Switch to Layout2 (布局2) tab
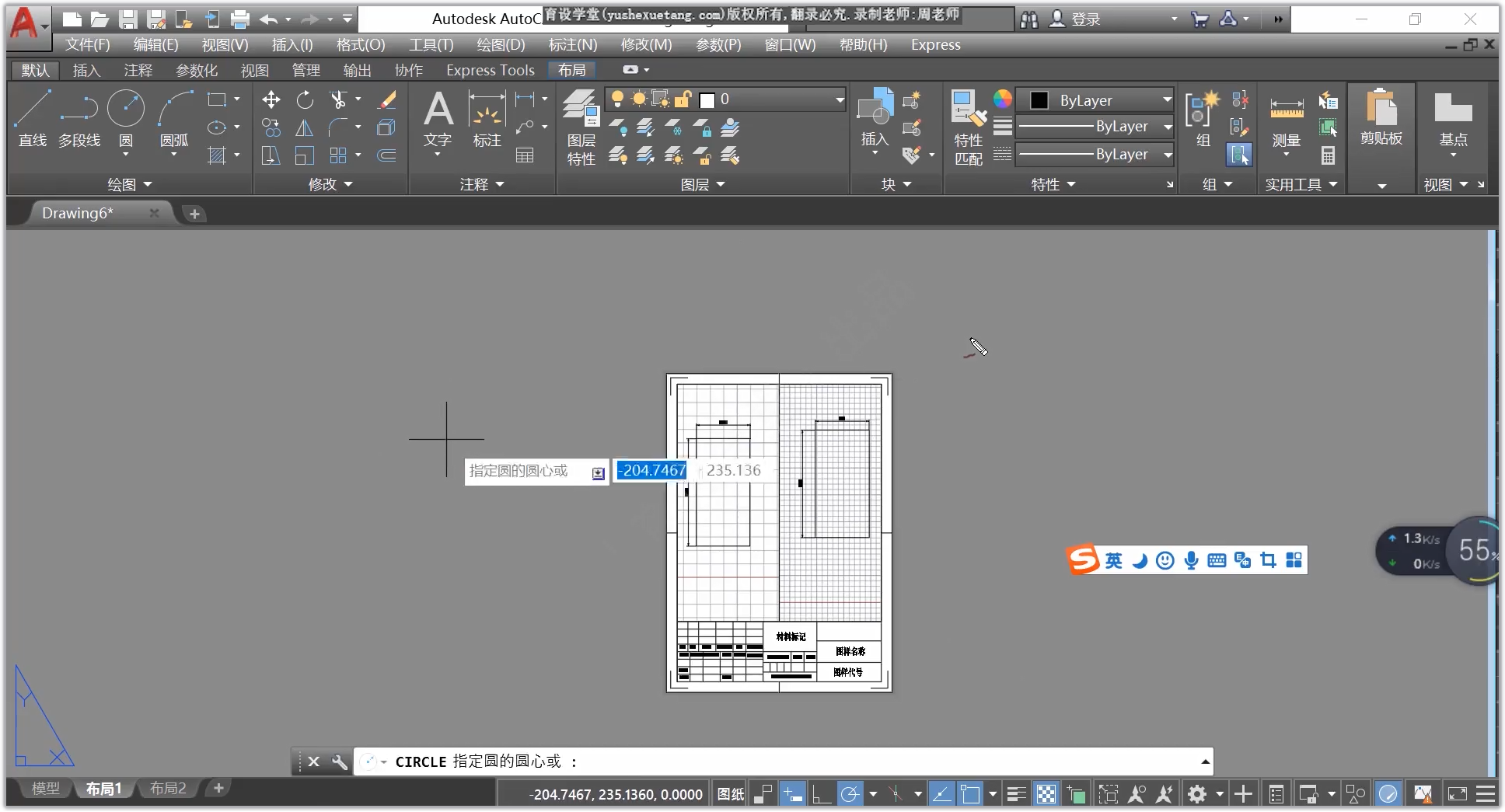 click(168, 789)
